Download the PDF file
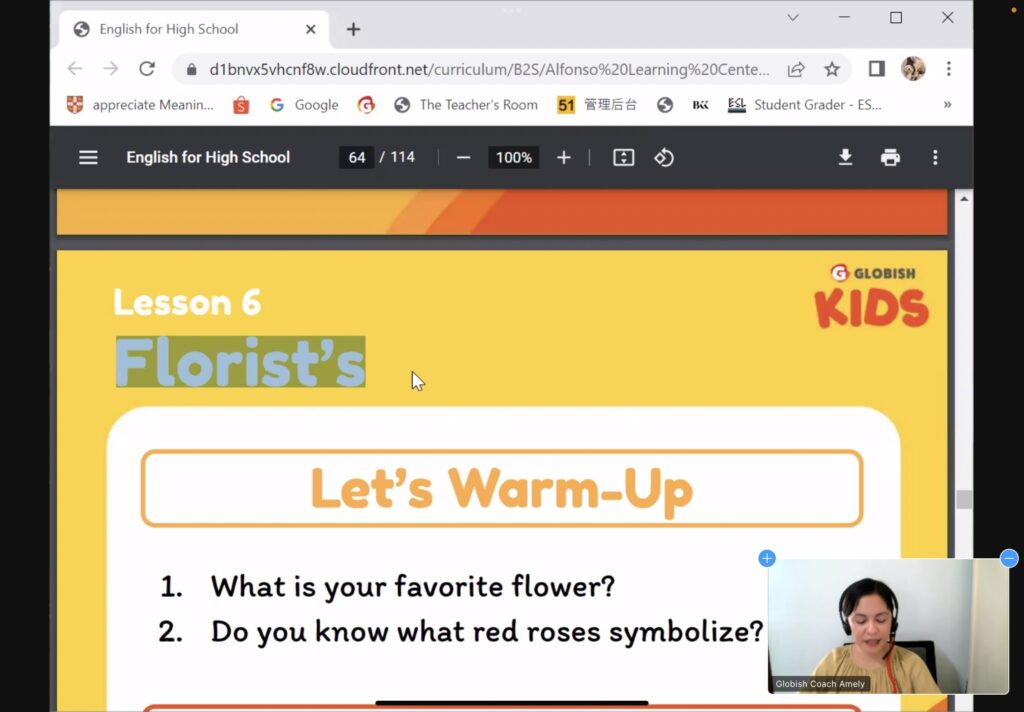Screen dimensions: 1024x712 [845, 157]
